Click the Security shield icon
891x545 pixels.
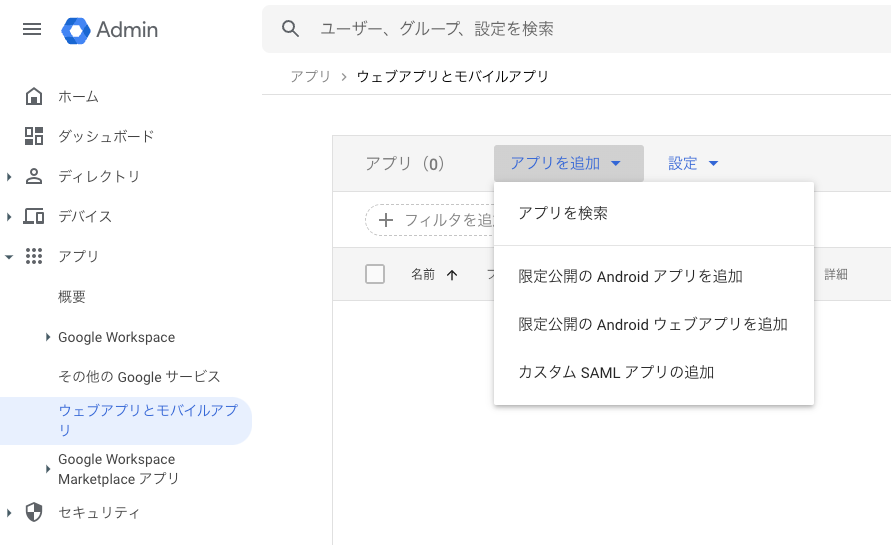tap(34, 512)
